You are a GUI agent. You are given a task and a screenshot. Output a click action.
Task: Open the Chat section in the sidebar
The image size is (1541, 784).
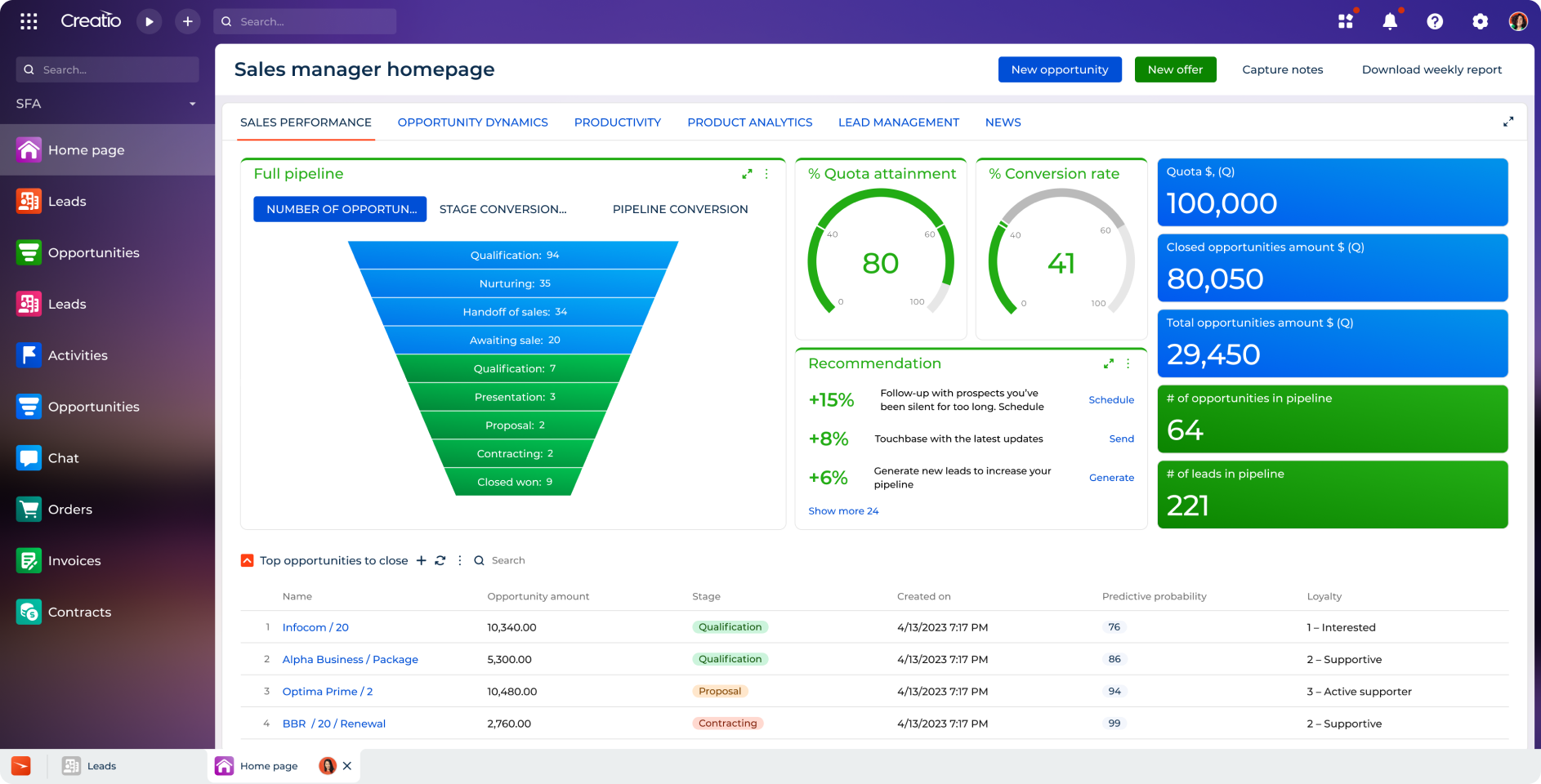65,457
